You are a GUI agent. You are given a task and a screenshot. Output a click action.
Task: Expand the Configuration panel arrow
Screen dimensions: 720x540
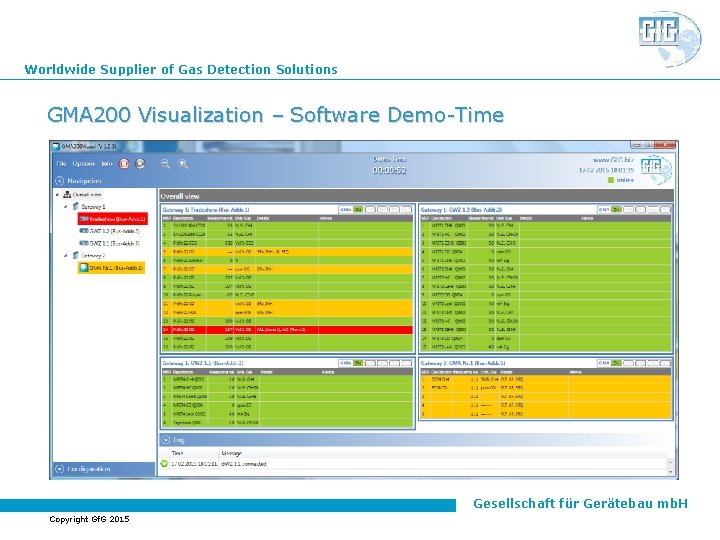(x=59, y=469)
